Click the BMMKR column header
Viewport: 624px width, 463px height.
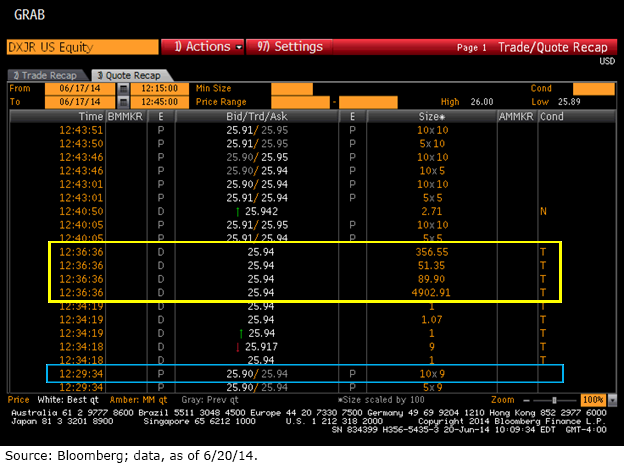(125, 116)
